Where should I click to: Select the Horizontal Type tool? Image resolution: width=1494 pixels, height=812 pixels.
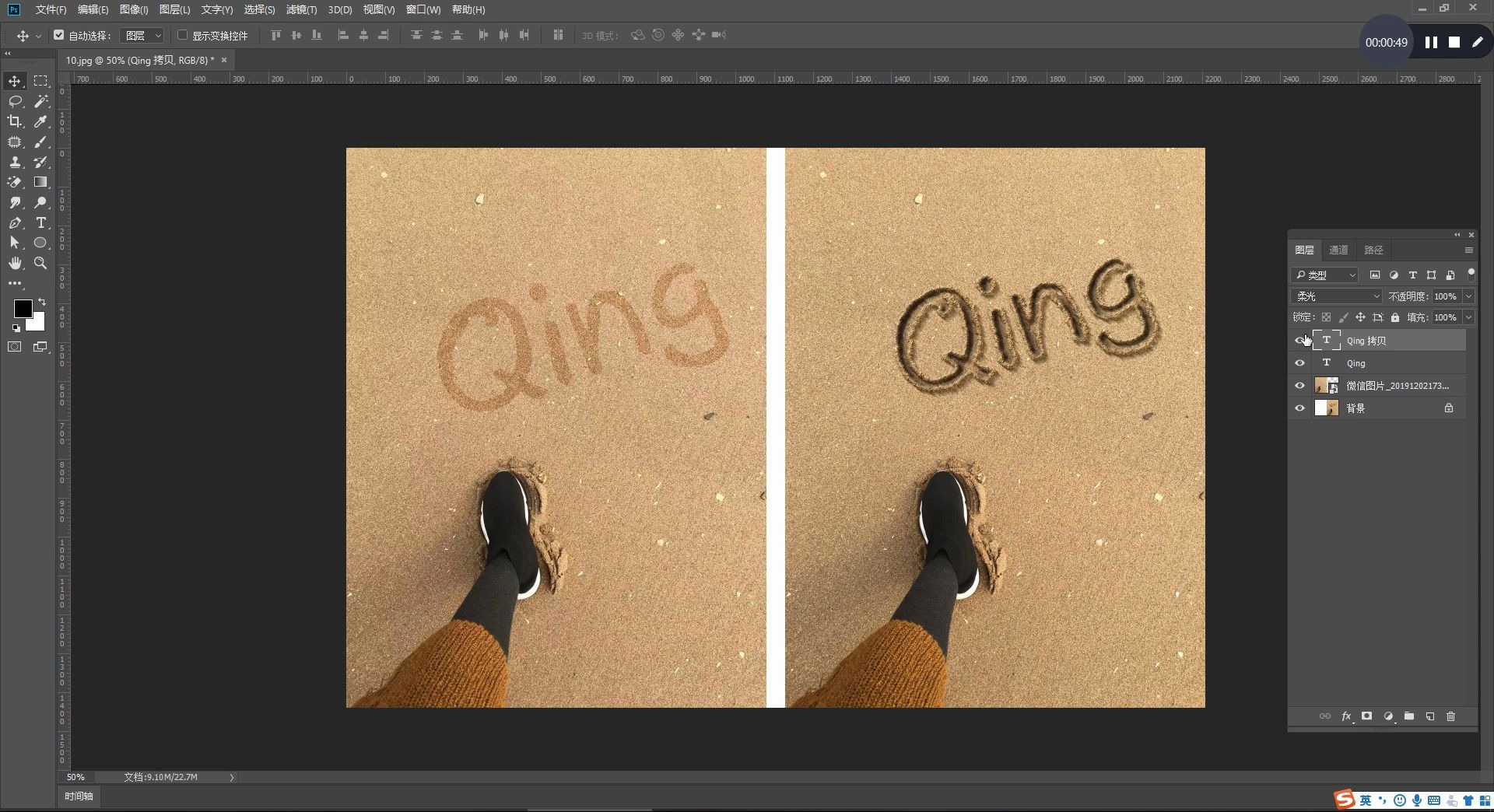coord(40,222)
